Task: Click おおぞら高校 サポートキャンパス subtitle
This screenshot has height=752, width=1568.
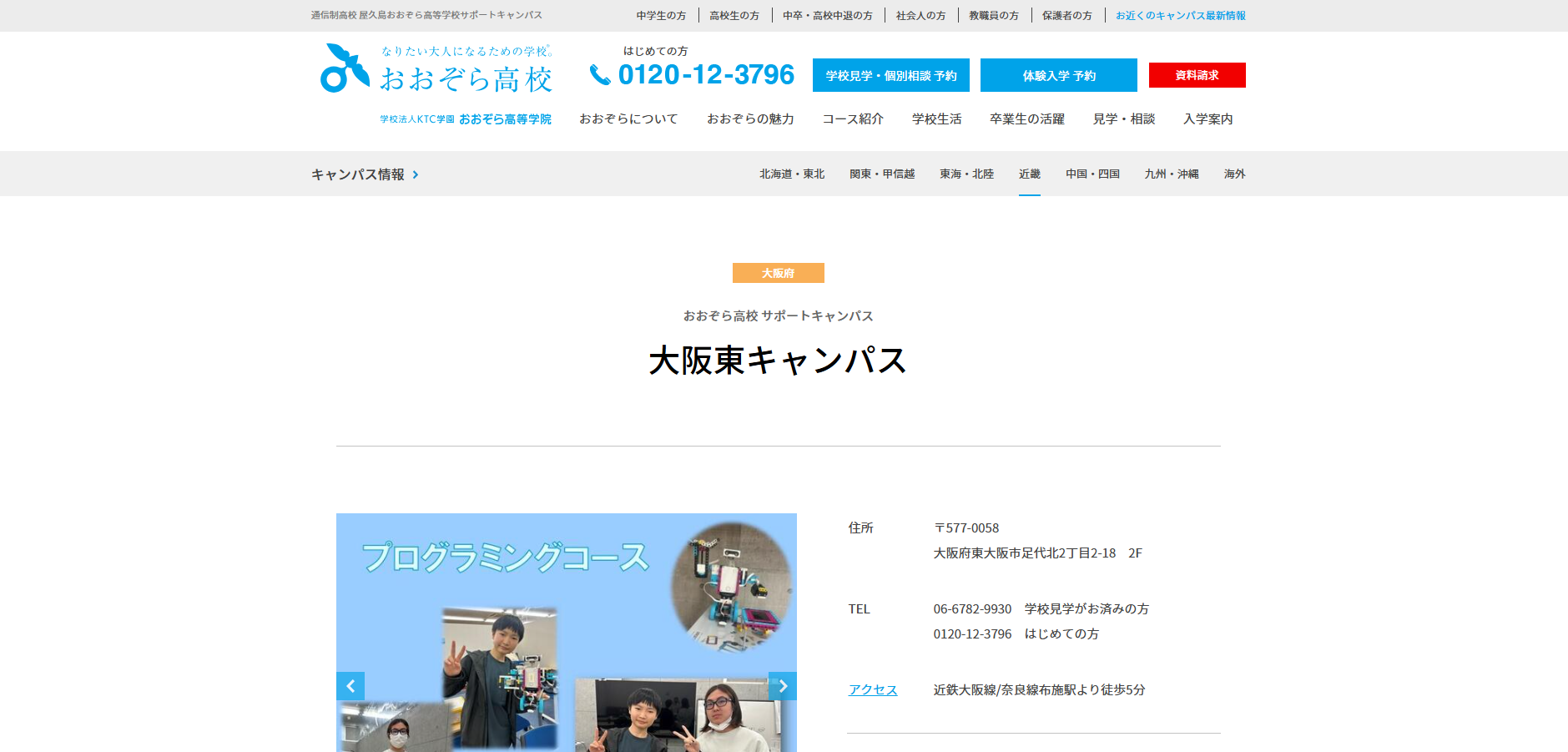Action: point(778,316)
